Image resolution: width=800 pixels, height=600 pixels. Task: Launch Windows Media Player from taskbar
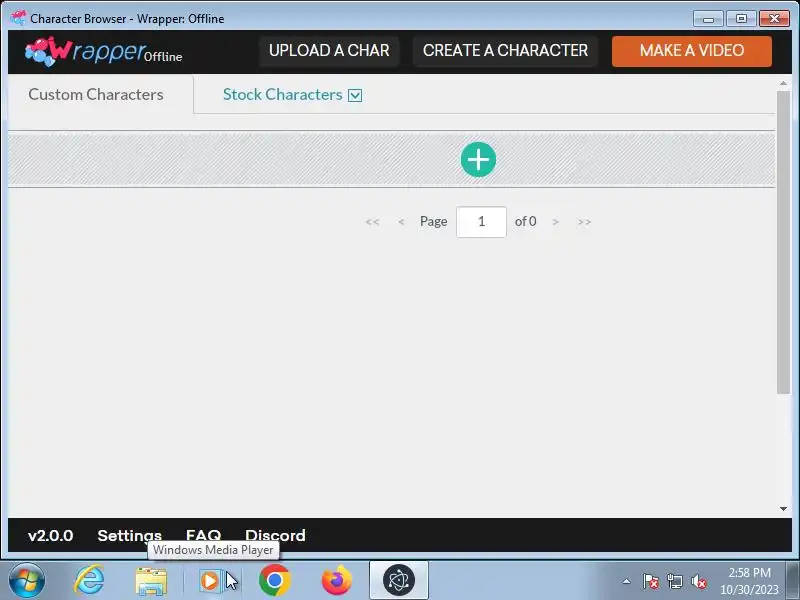[210, 581]
